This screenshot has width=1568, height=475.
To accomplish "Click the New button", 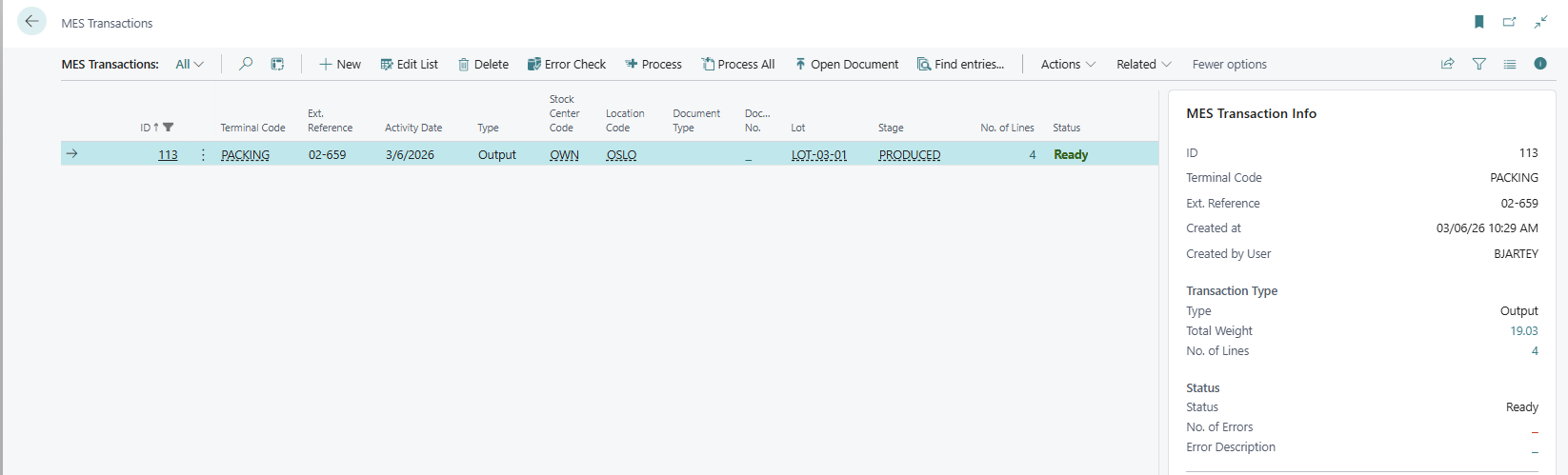I will (x=340, y=64).
